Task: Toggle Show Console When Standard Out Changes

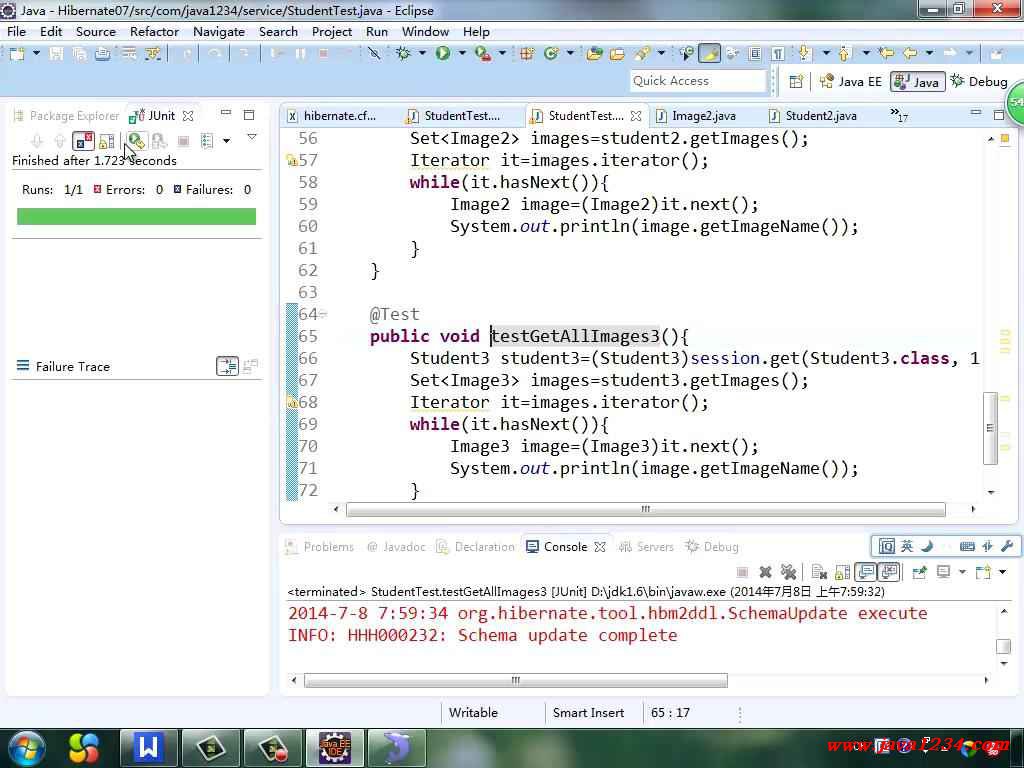Action: 866,572
